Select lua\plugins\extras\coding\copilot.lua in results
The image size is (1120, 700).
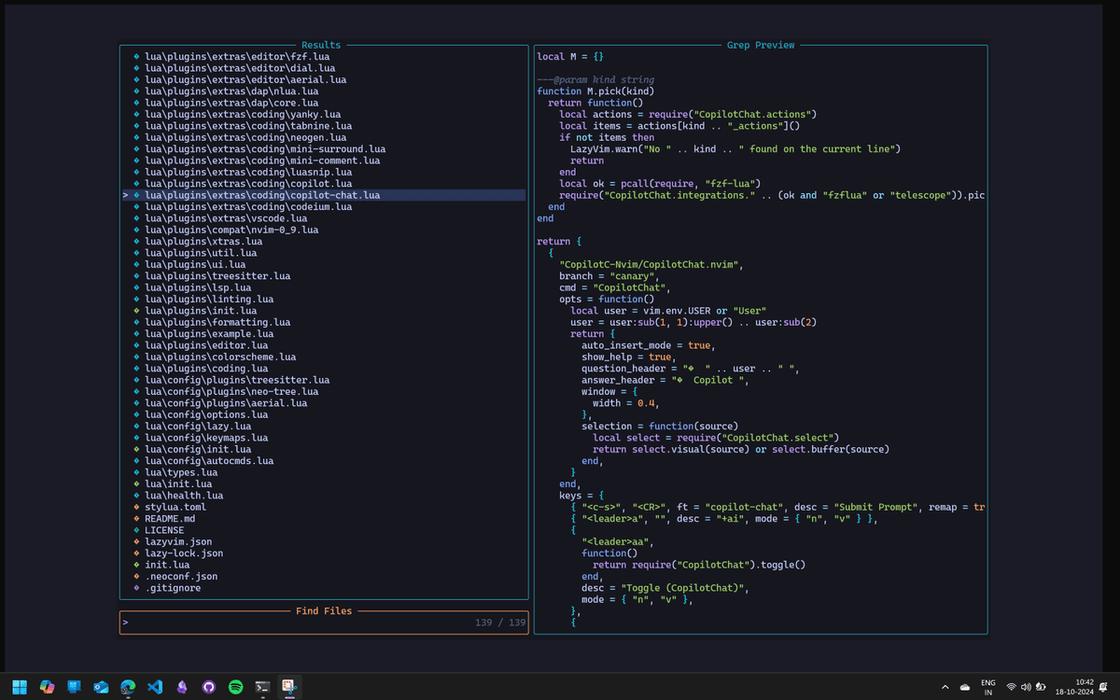[248, 184]
